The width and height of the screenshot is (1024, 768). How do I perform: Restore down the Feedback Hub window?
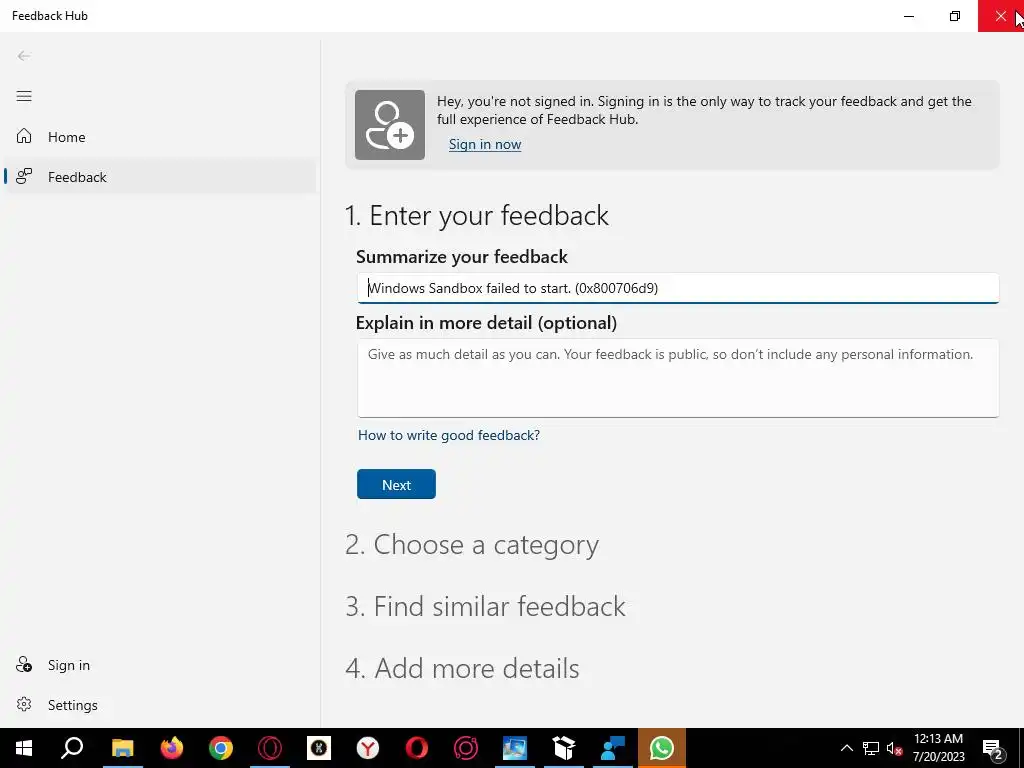(x=955, y=16)
